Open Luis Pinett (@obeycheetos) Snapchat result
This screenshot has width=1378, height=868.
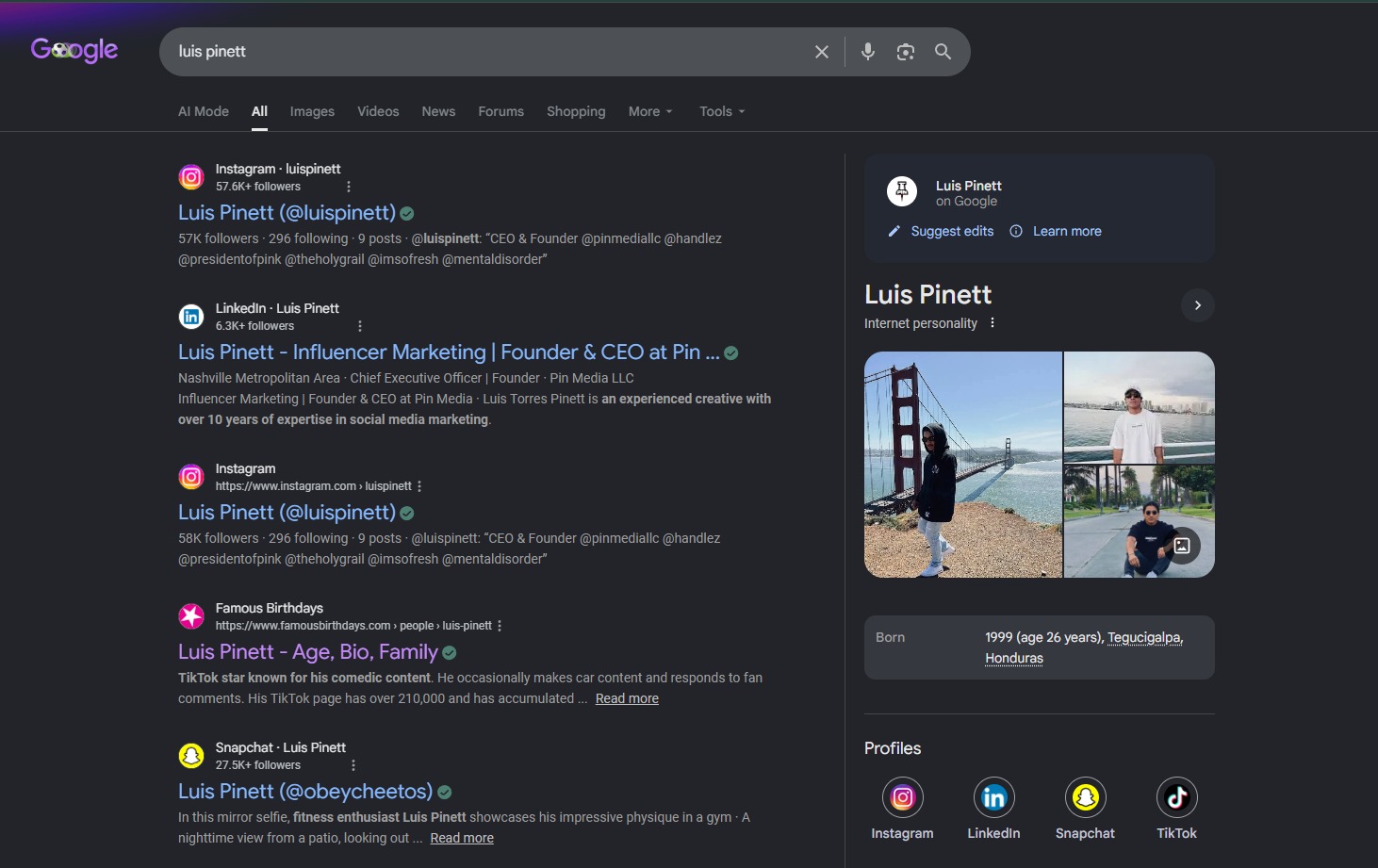305,792
